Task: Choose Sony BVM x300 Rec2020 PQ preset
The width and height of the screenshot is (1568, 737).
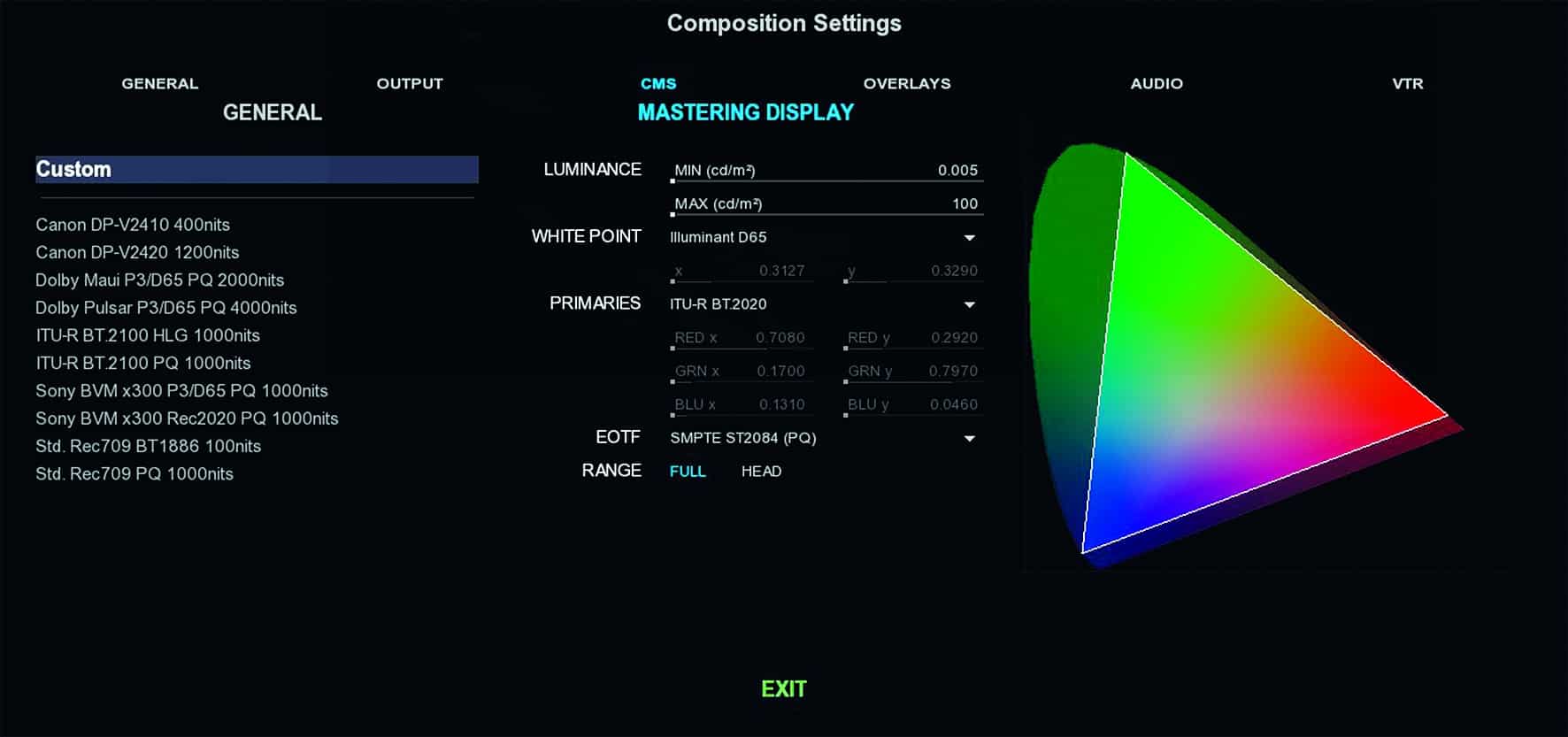Action: pos(187,418)
